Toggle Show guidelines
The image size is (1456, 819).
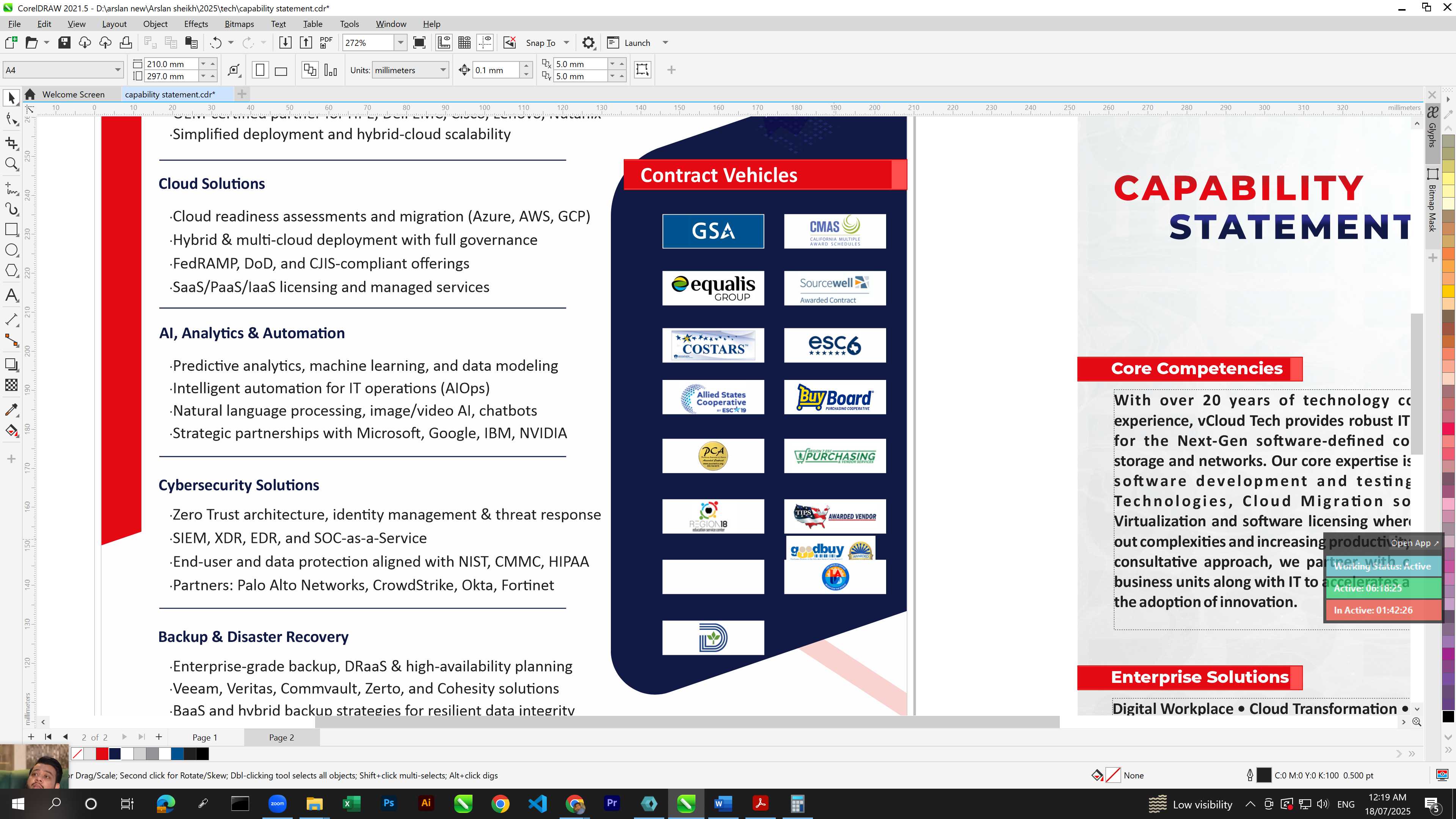[485, 42]
